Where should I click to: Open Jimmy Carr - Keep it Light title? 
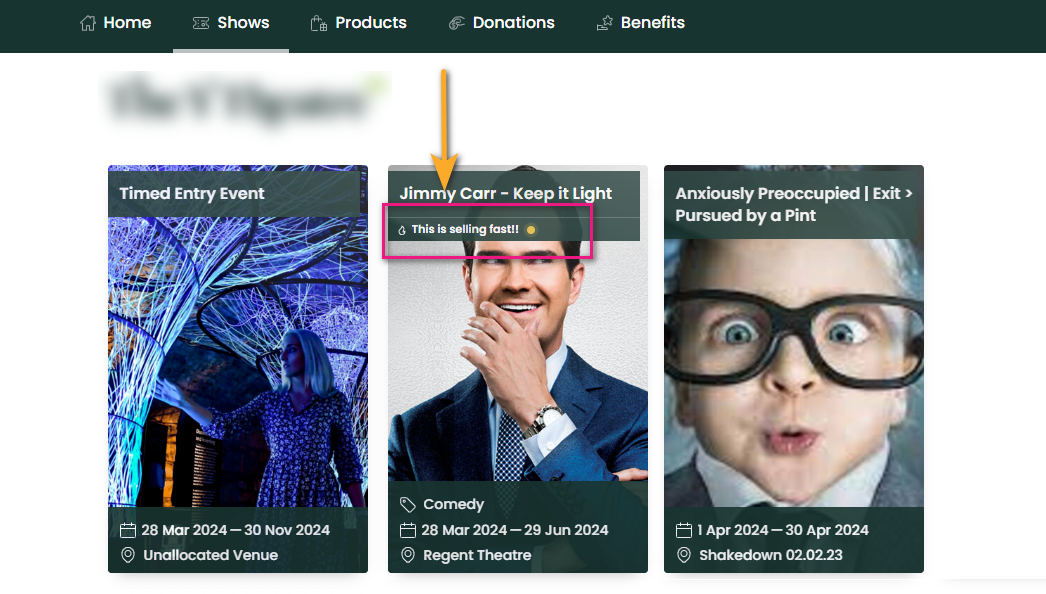[x=506, y=194]
